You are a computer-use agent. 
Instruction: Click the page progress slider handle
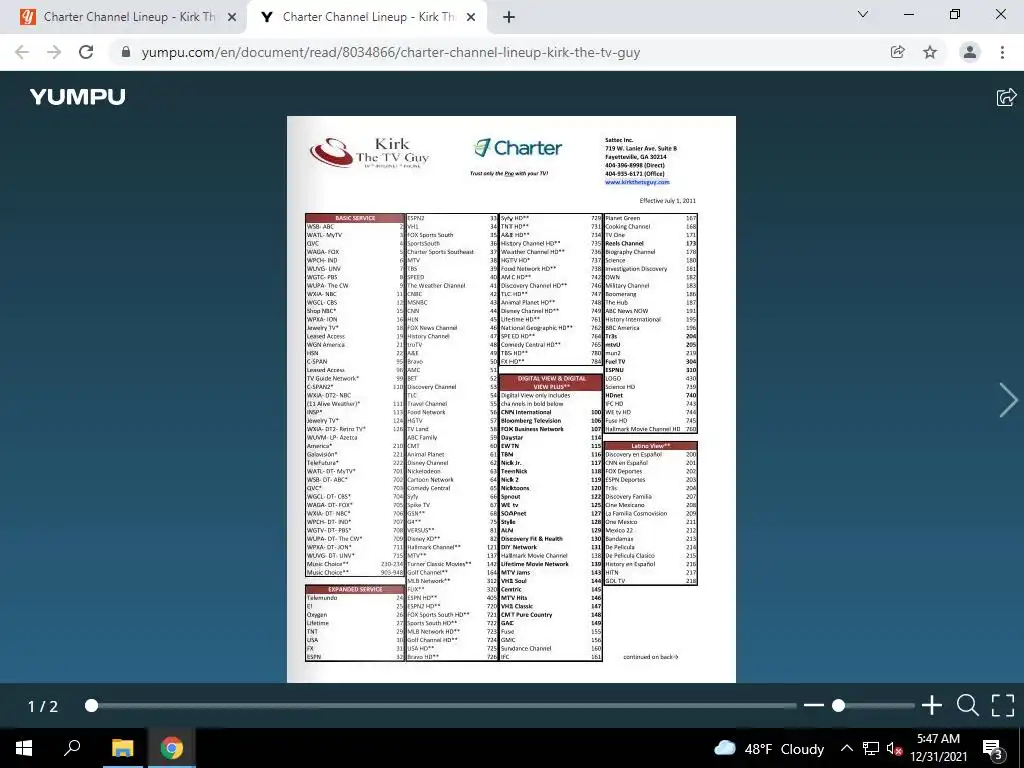tap(91, 705)
